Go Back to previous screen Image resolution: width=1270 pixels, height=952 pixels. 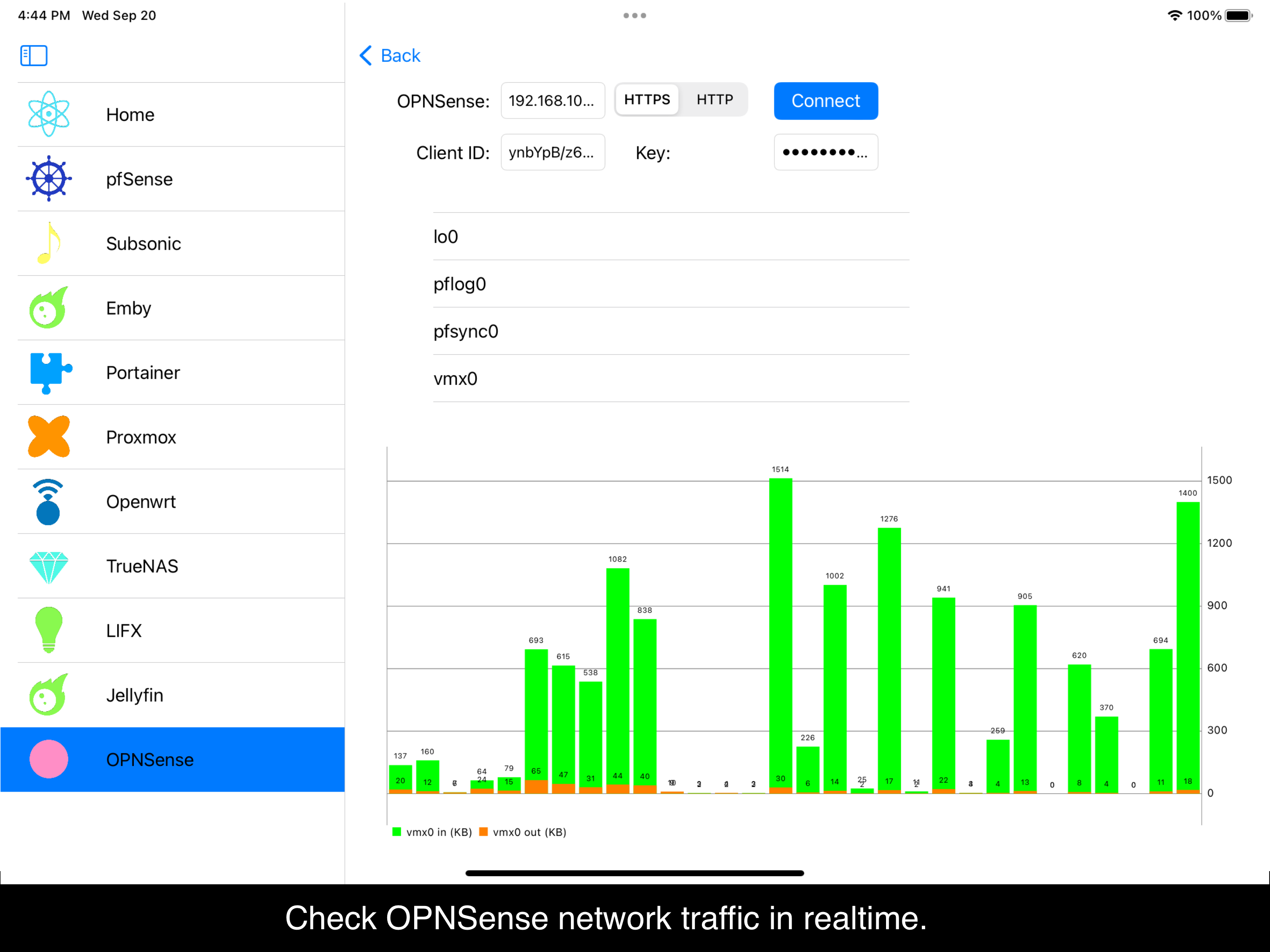[390, 56]
